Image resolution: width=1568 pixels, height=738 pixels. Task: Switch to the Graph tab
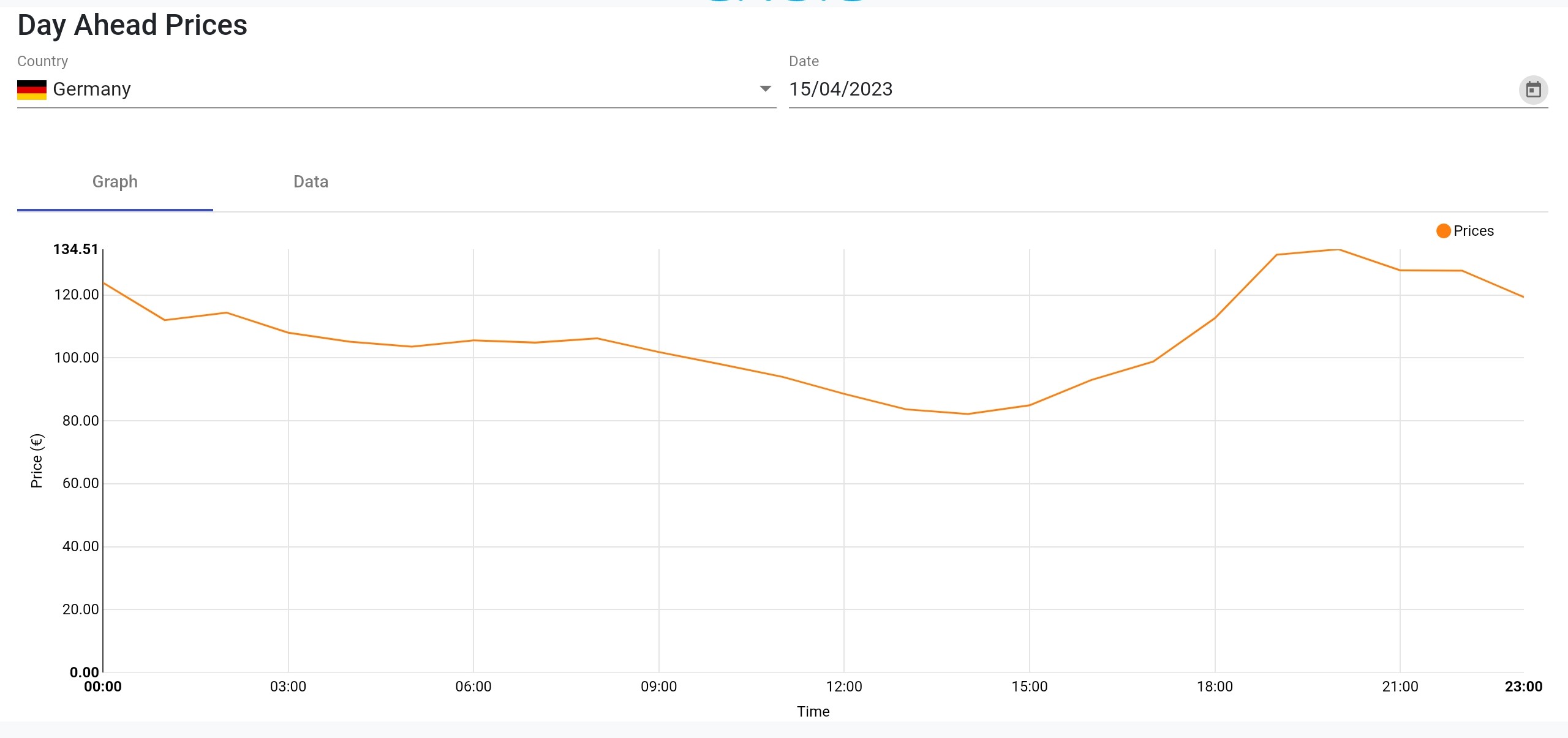click(x=115, y=182)
